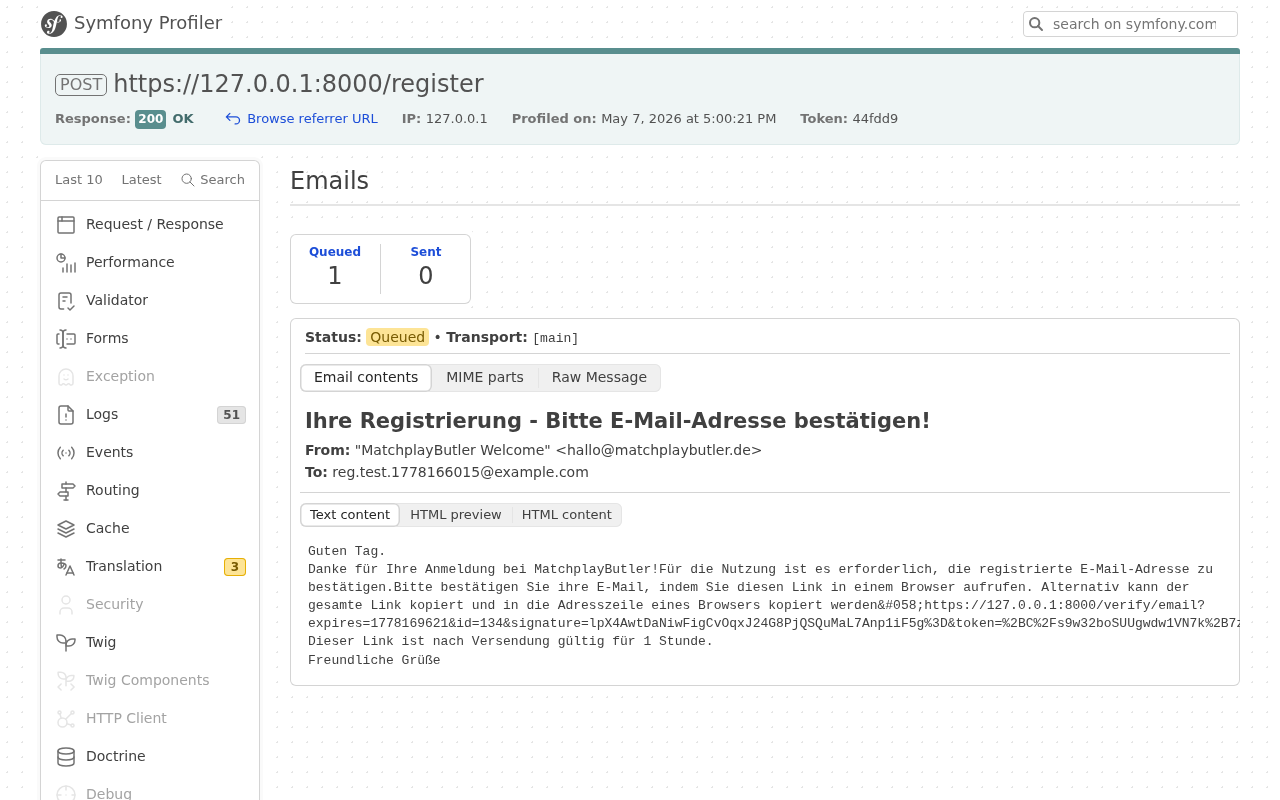Image resolution: width=1280 pixels, height=800 pixels.
Task: Open the Twig Components panel
Action: (150, 680)
